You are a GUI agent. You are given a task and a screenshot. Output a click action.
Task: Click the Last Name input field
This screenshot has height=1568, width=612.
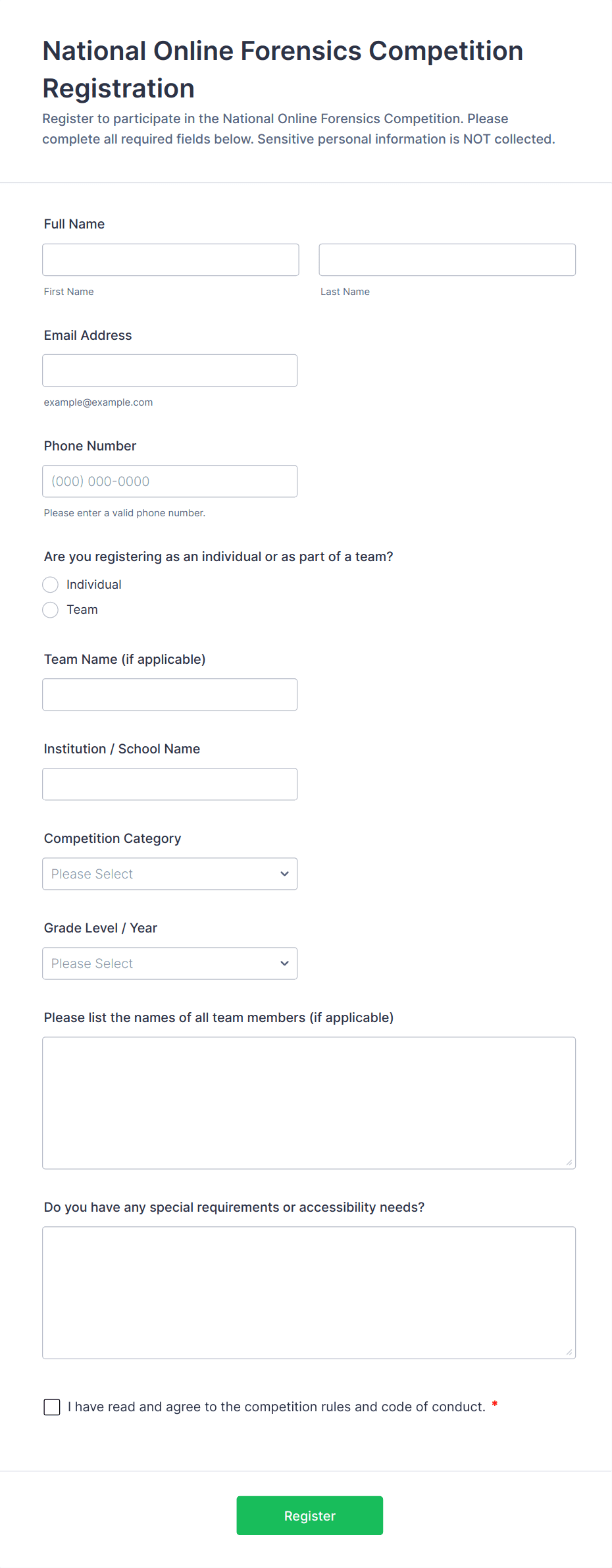(x=447, y=259)
